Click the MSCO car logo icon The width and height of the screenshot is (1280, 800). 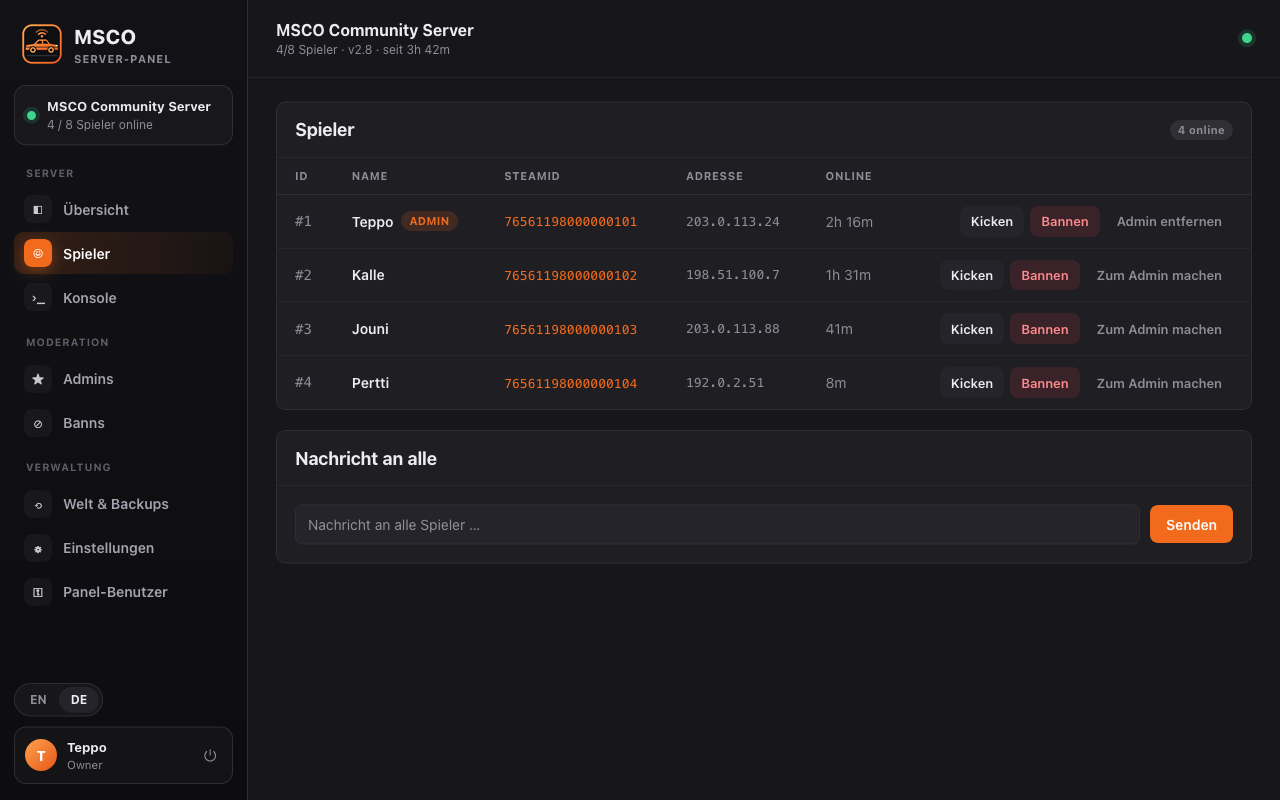click(x=42, y=44)
